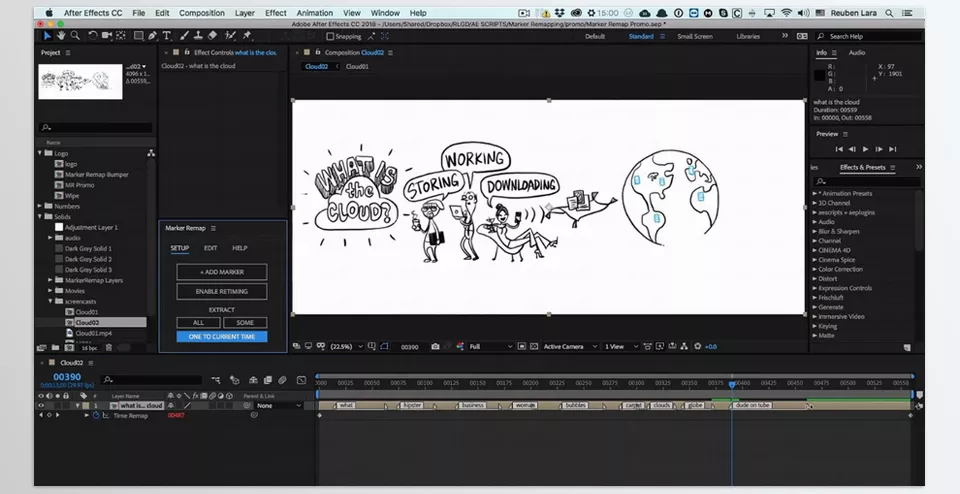
Task: Open the Animation menu
Action: [x=315, y=13]
